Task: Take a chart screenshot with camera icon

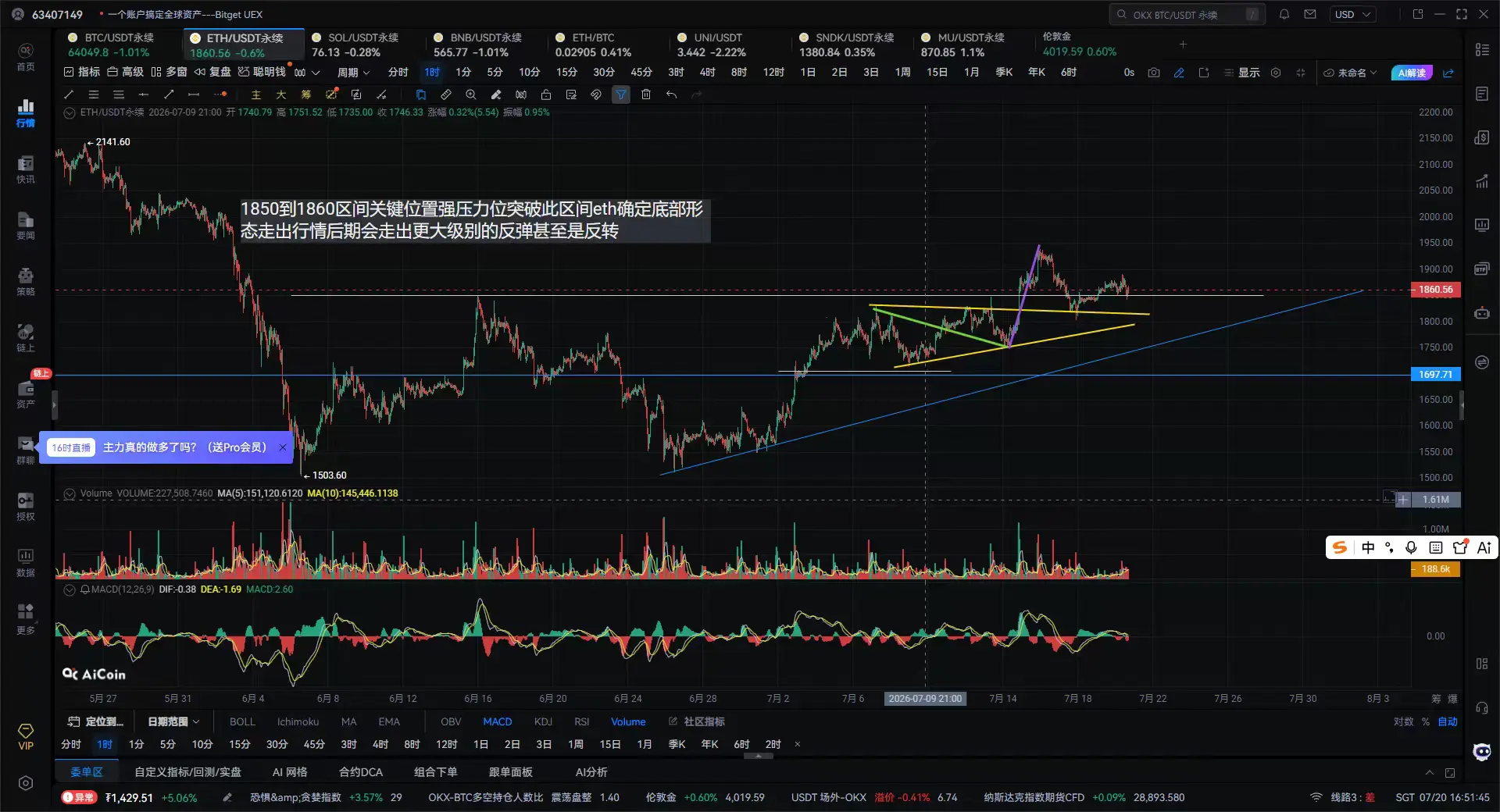Action: [x=1154, y=73]
